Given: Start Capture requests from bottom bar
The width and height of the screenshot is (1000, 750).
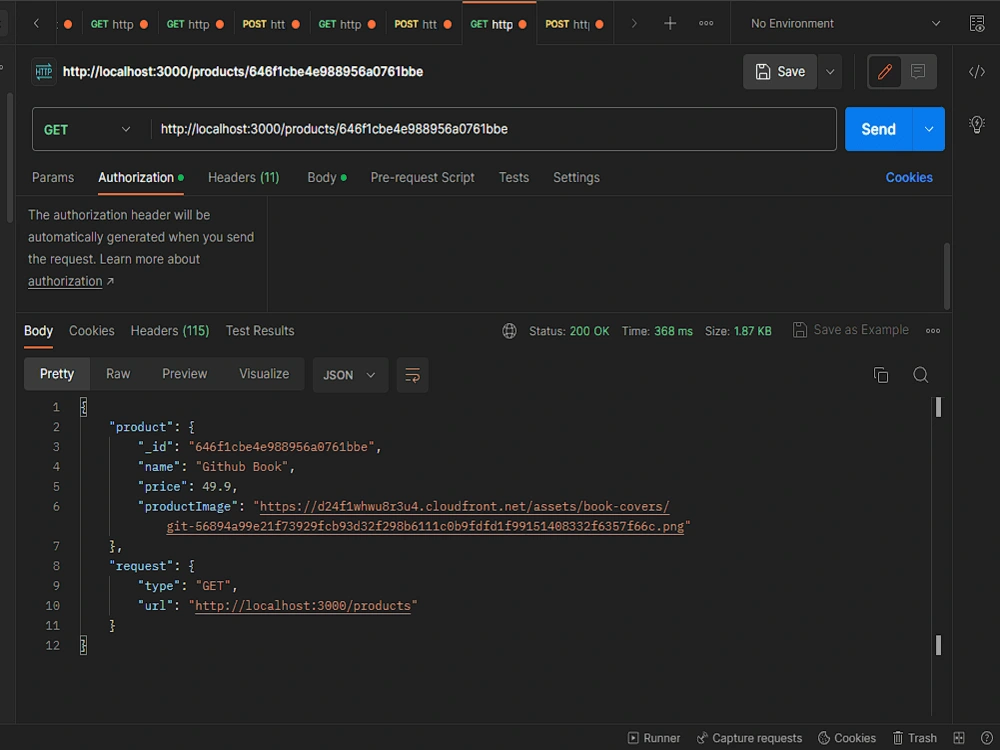Looking at the screenshot, I should [x=750, y=738].
